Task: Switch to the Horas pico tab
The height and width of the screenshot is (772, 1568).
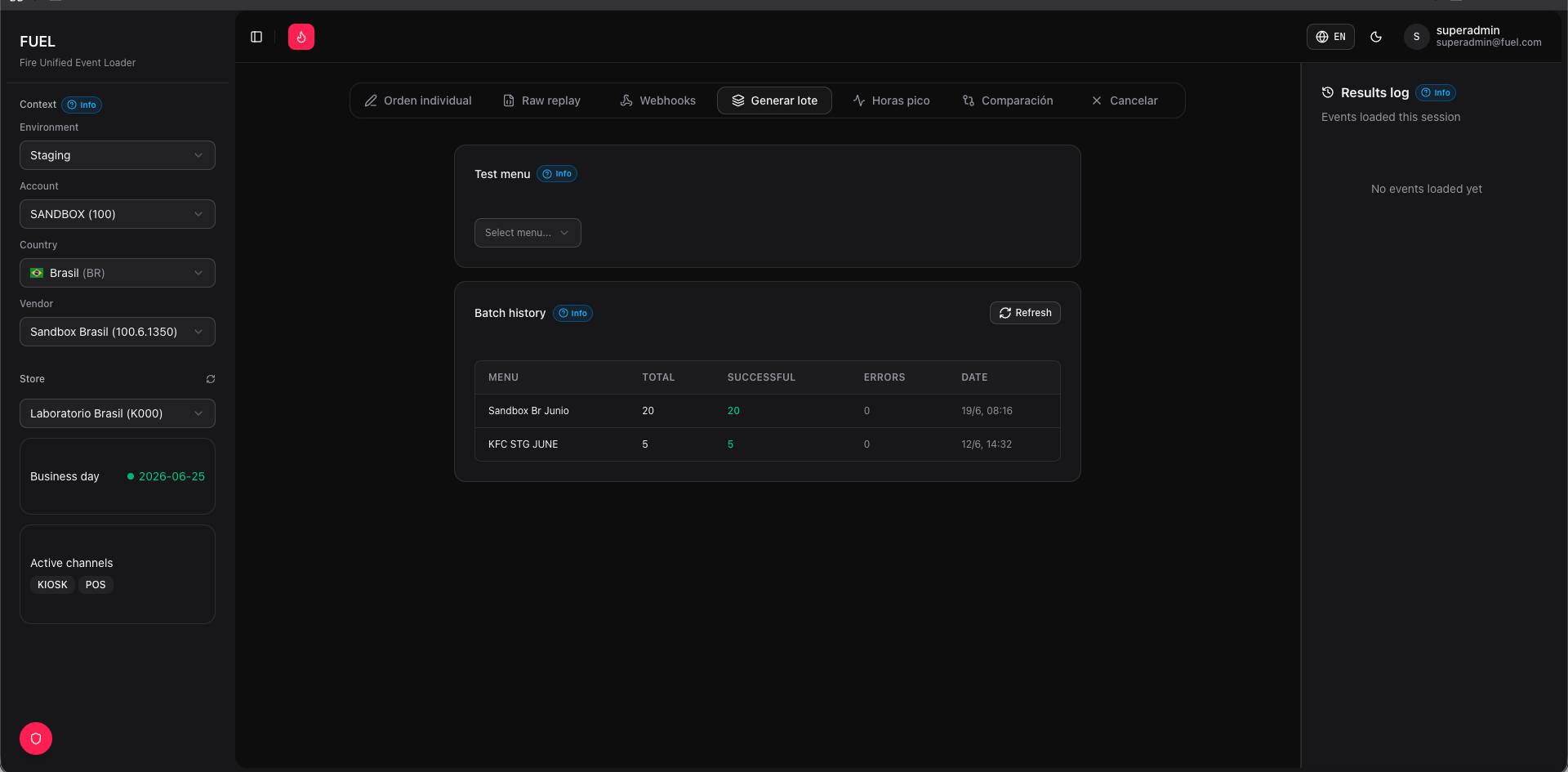Action: pos(892,100)
